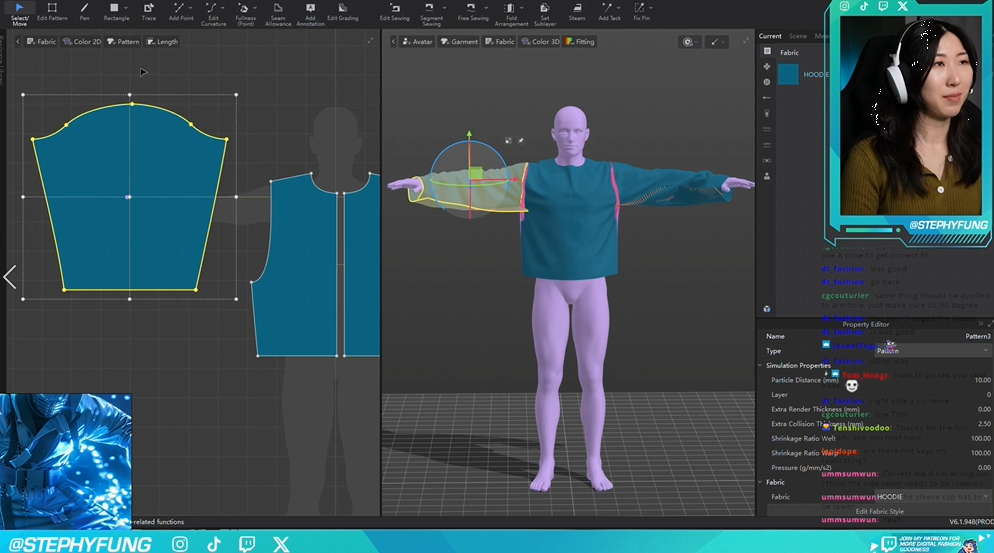Viewport: 994px width, 553px height.
Task: Activate the Steam tool
Action: [577, 12]
